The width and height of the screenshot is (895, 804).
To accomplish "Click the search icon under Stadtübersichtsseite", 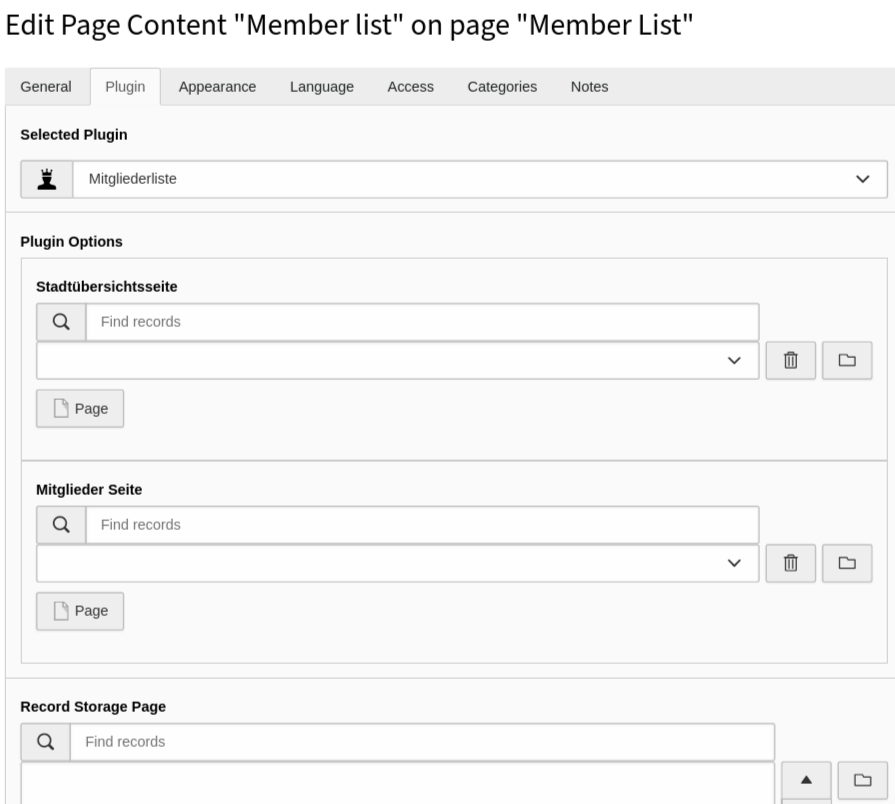I will pyautogui.click(x=61, y=322).
